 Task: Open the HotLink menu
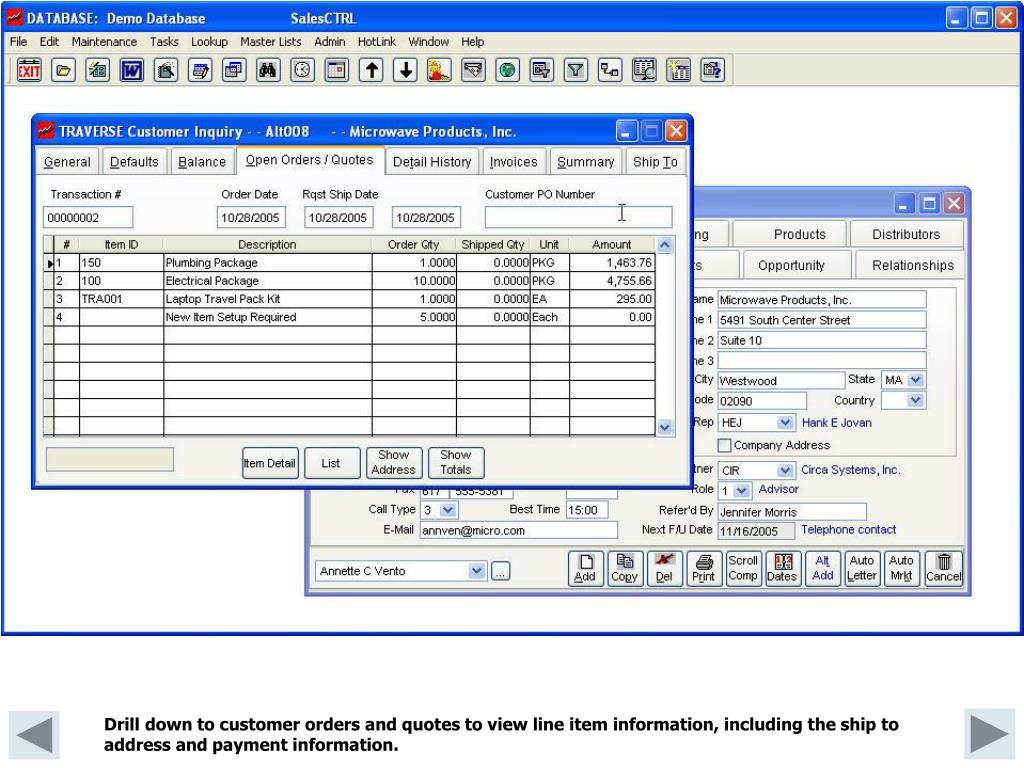[x=376, y=42]
